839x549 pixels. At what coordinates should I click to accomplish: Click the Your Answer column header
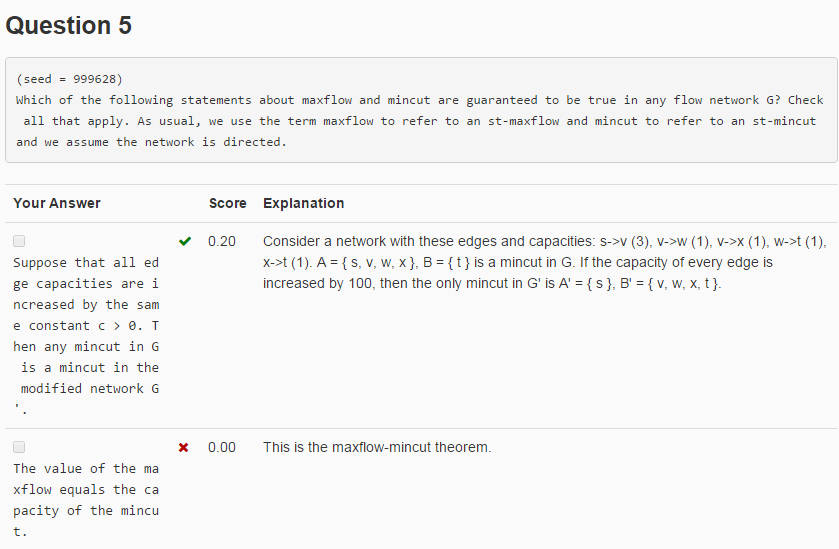click(x=57, y=203)
